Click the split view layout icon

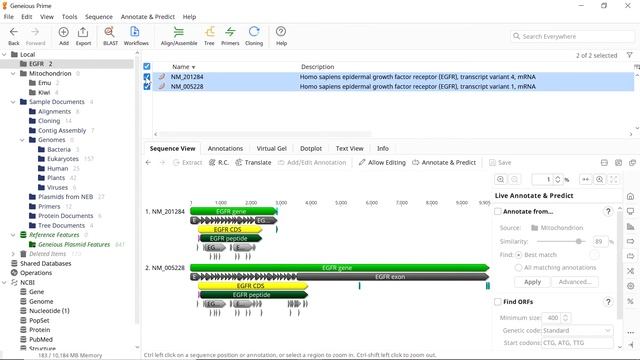tap(604, 162)
